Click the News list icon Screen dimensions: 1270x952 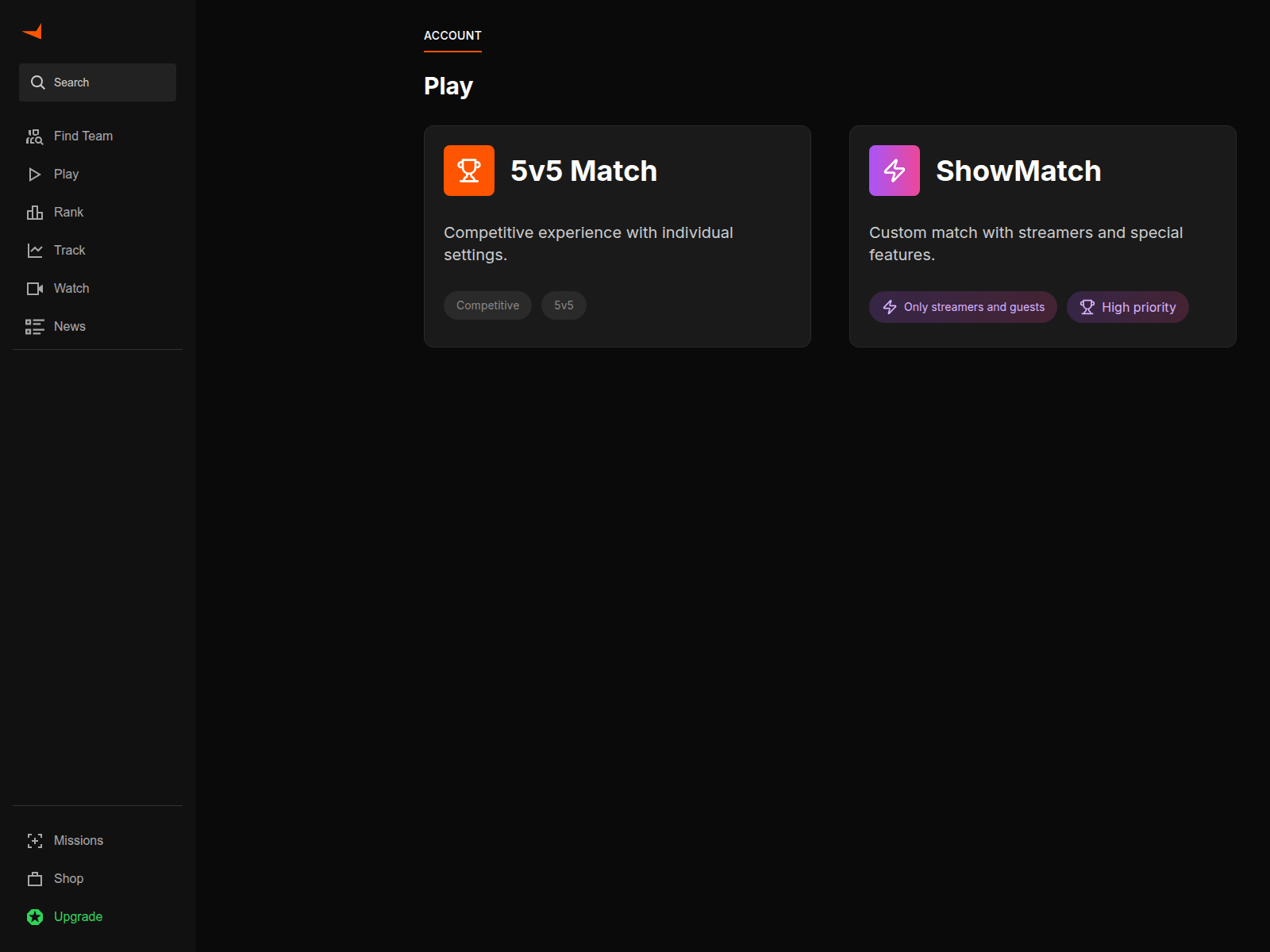click(34, 327)
